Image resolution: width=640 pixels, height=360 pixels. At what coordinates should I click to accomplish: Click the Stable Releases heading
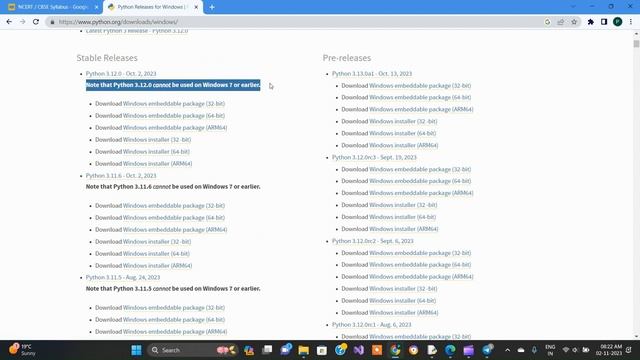point(107,58)
